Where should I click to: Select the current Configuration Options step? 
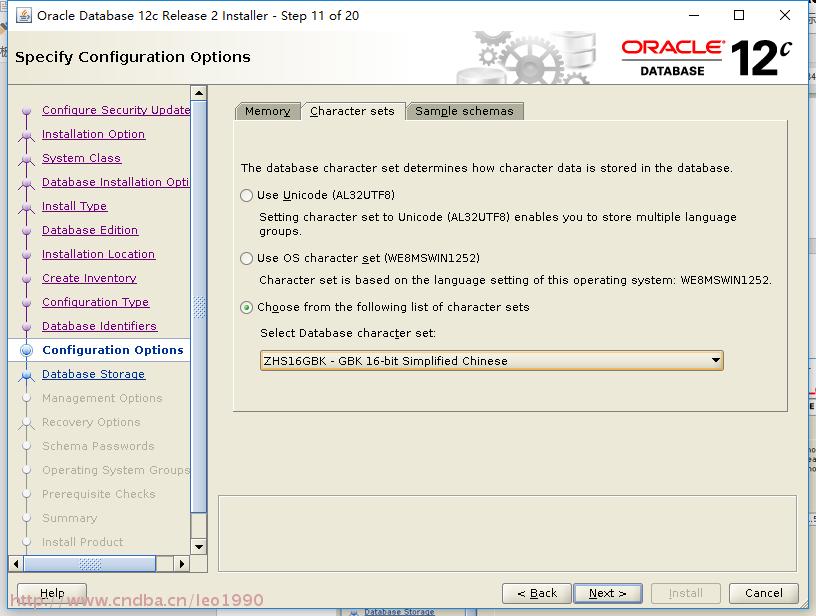click(113, 350)
